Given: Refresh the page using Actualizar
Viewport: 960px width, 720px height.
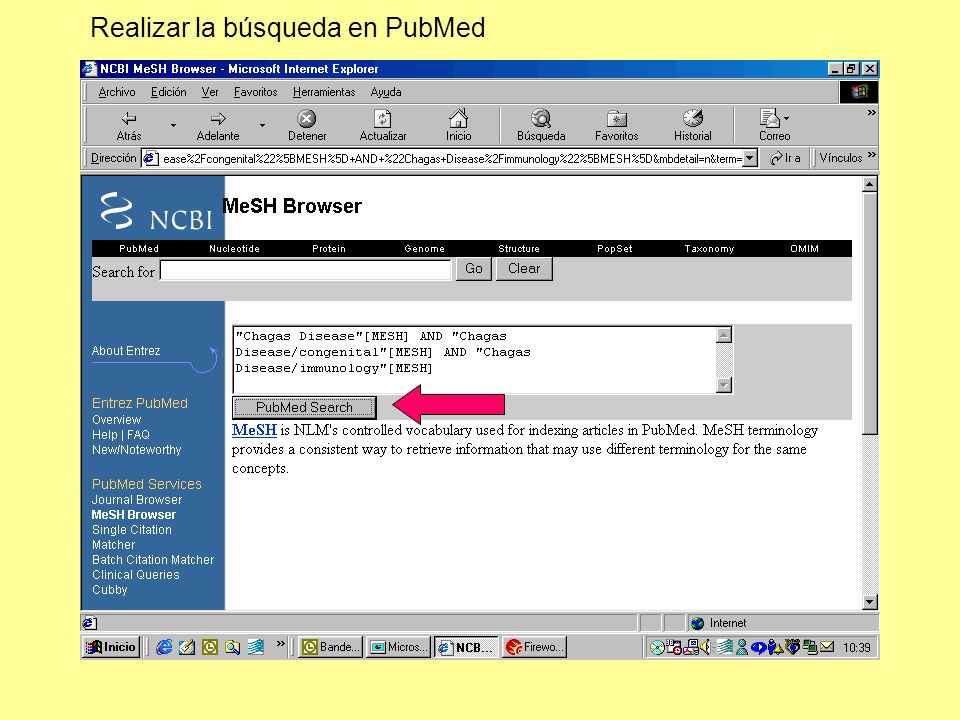Looking at the screenshot, I should [x=383, y=126].
